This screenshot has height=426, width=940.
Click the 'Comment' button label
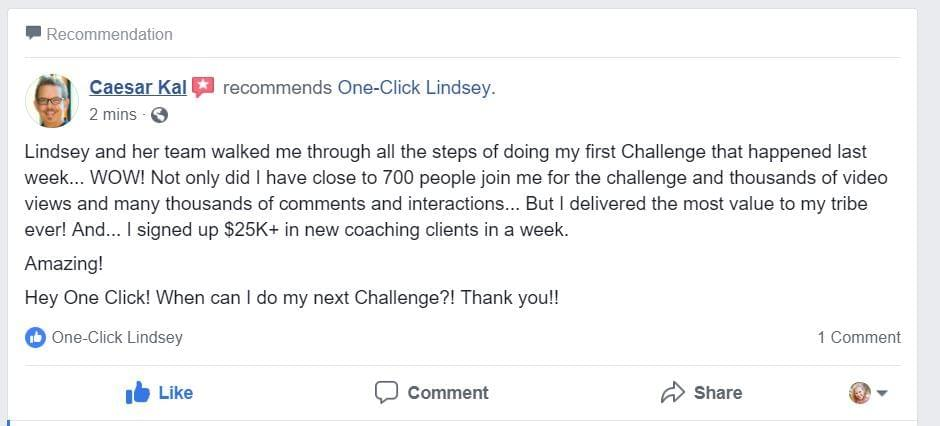point(448,393)
